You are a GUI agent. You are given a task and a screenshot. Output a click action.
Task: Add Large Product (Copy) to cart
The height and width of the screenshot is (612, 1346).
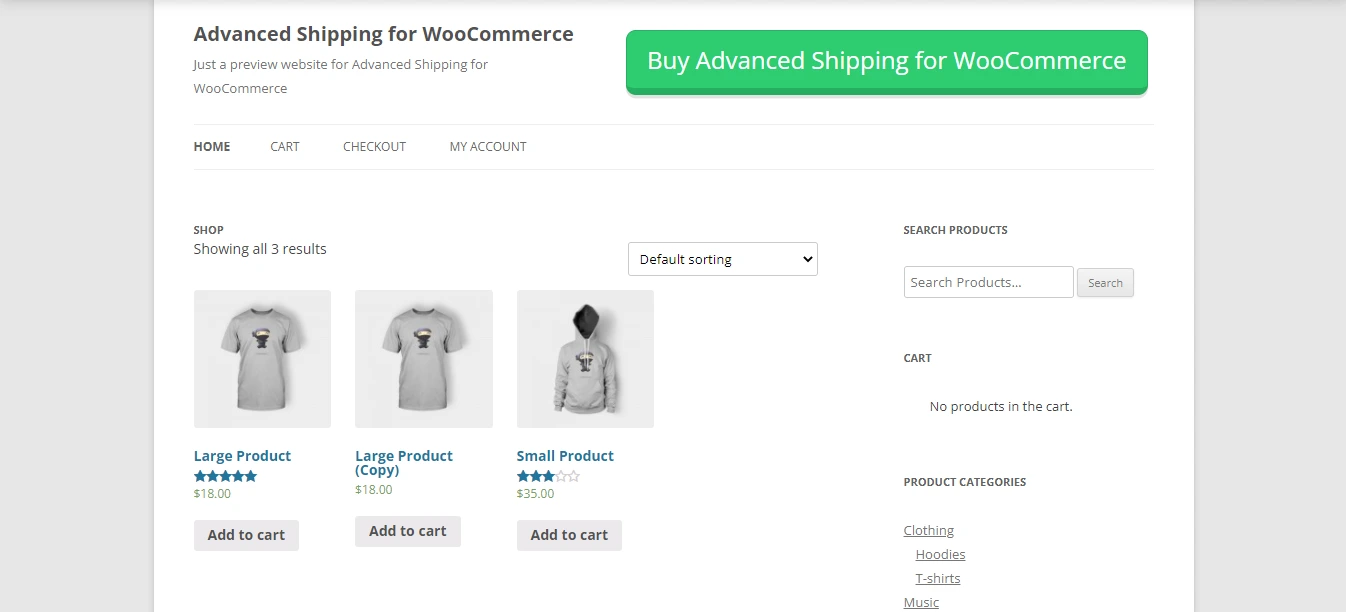point(407,531)
